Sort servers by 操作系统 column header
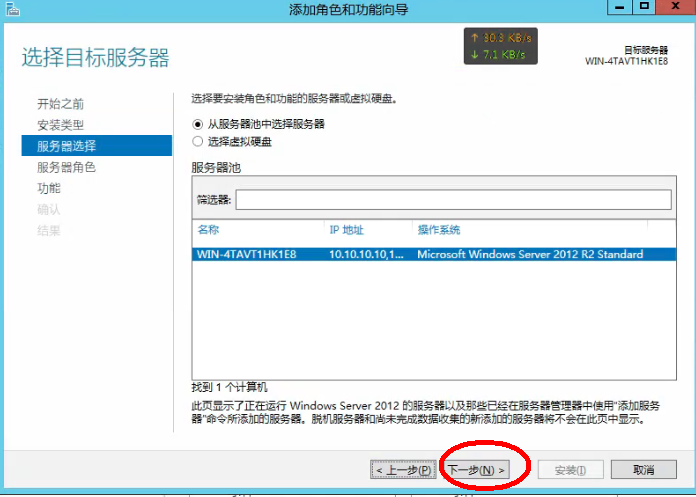 [540, 229]
